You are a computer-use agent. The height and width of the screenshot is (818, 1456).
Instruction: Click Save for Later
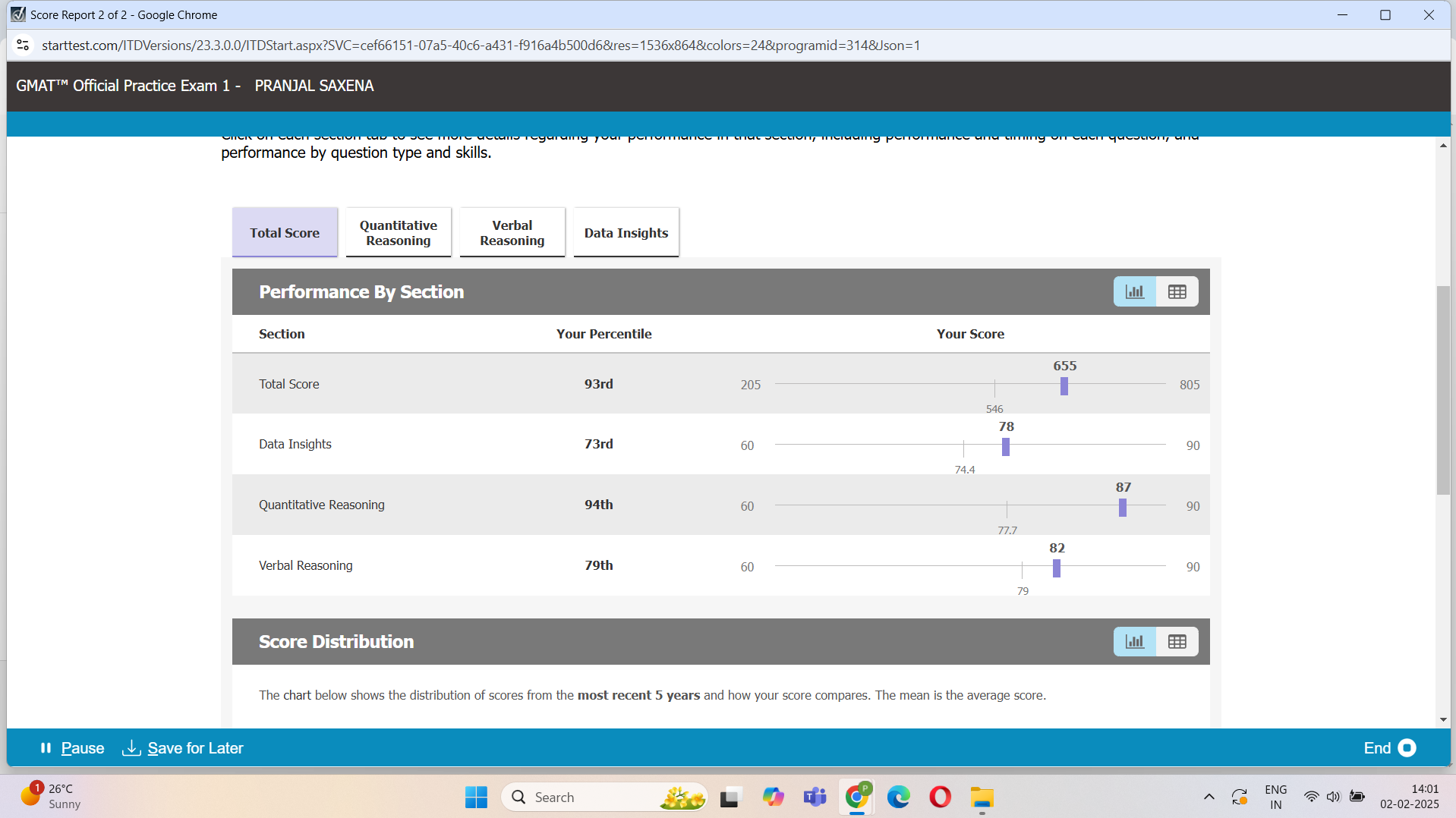pyautogui.click(x=195, y=748)
